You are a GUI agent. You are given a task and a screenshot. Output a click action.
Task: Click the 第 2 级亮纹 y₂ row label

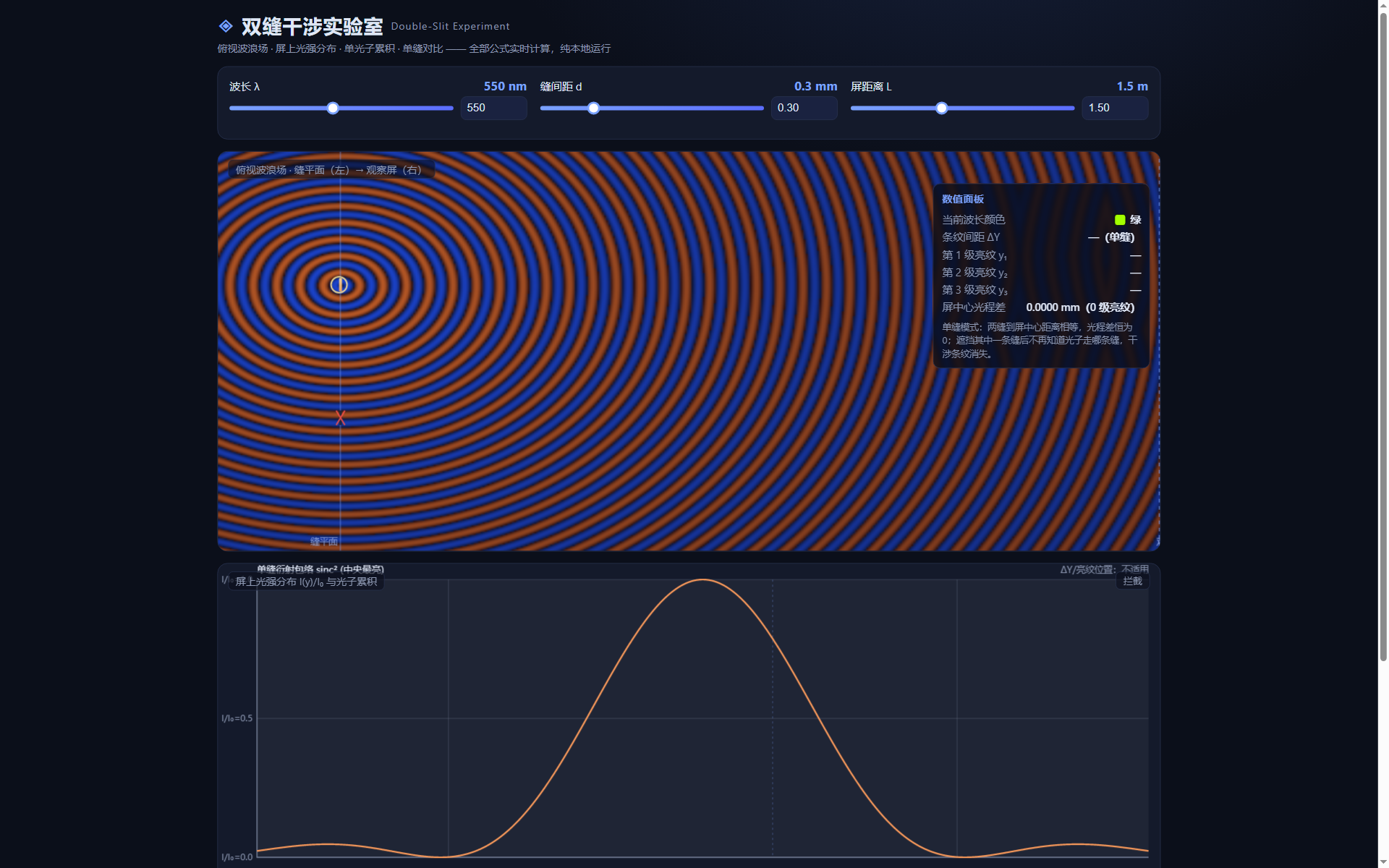click(x=974, y=273)
